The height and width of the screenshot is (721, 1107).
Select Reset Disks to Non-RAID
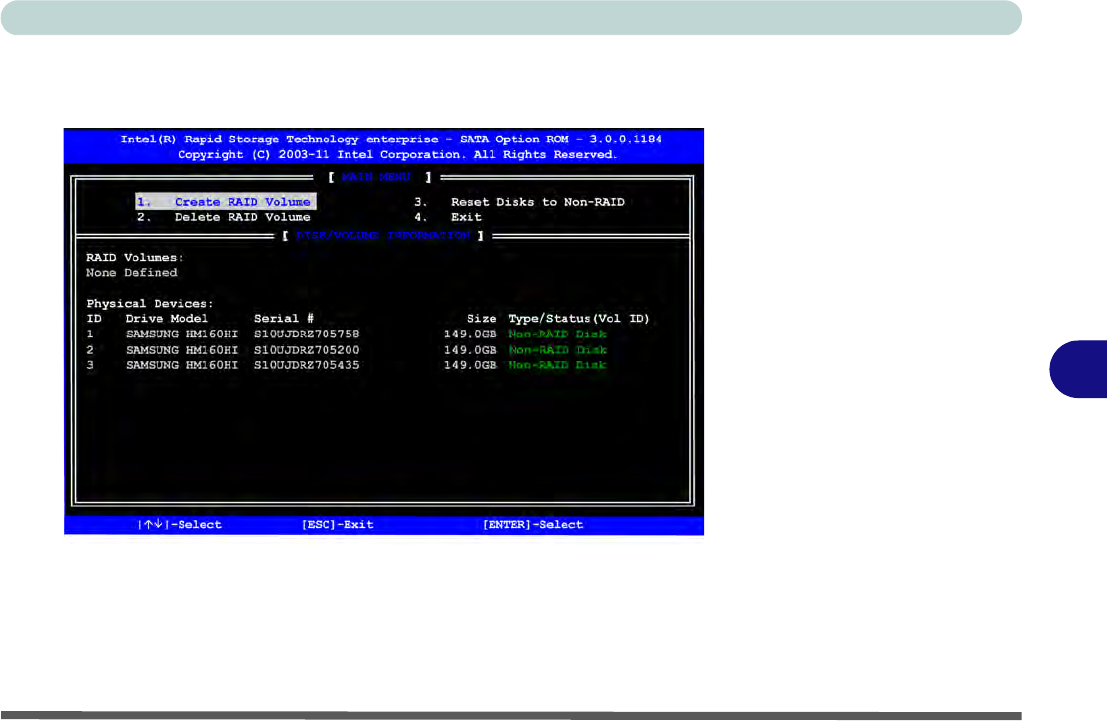pyautogui.click(x=520, y=202)
